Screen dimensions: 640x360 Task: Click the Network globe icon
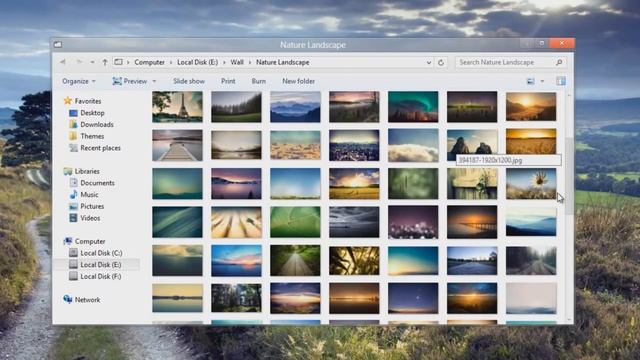click(68, 299)
